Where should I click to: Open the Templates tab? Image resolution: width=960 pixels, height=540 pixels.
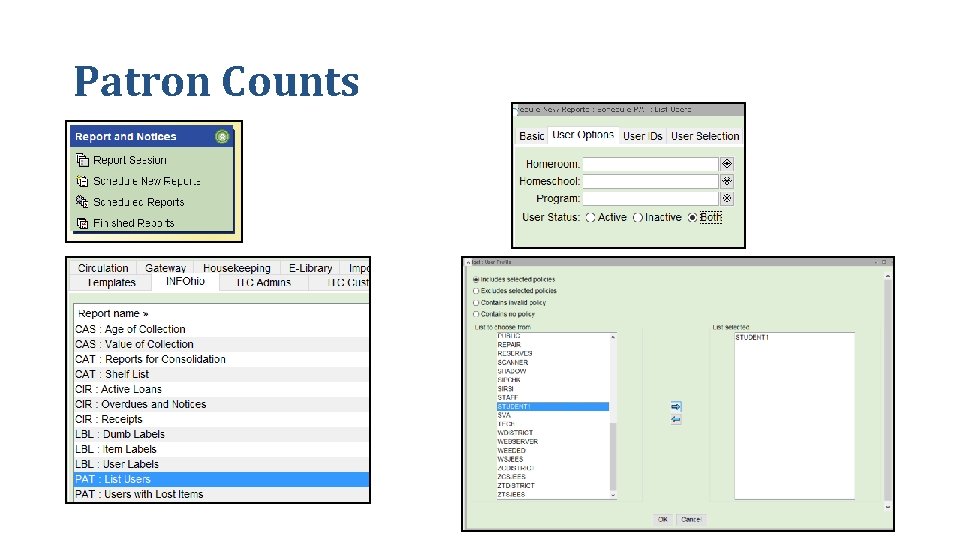pos(111,282)
